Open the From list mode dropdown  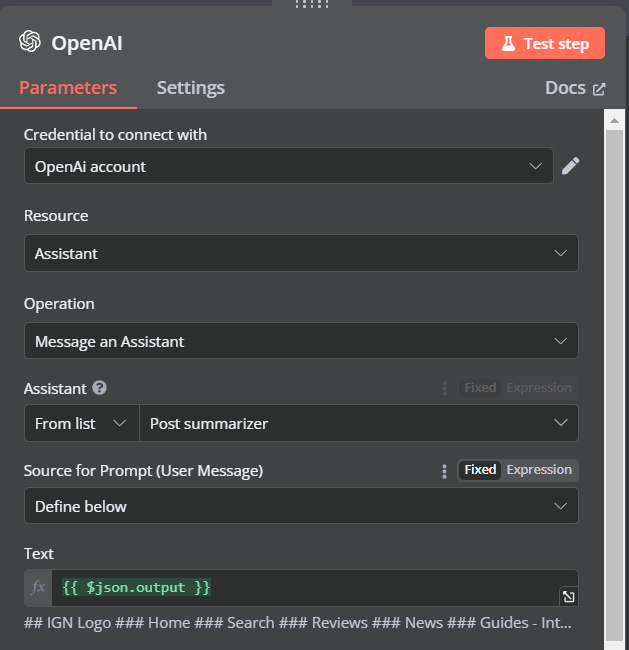[82, 423]
